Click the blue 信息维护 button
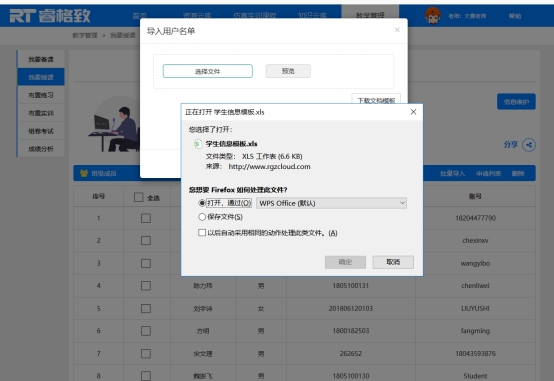 516,102
